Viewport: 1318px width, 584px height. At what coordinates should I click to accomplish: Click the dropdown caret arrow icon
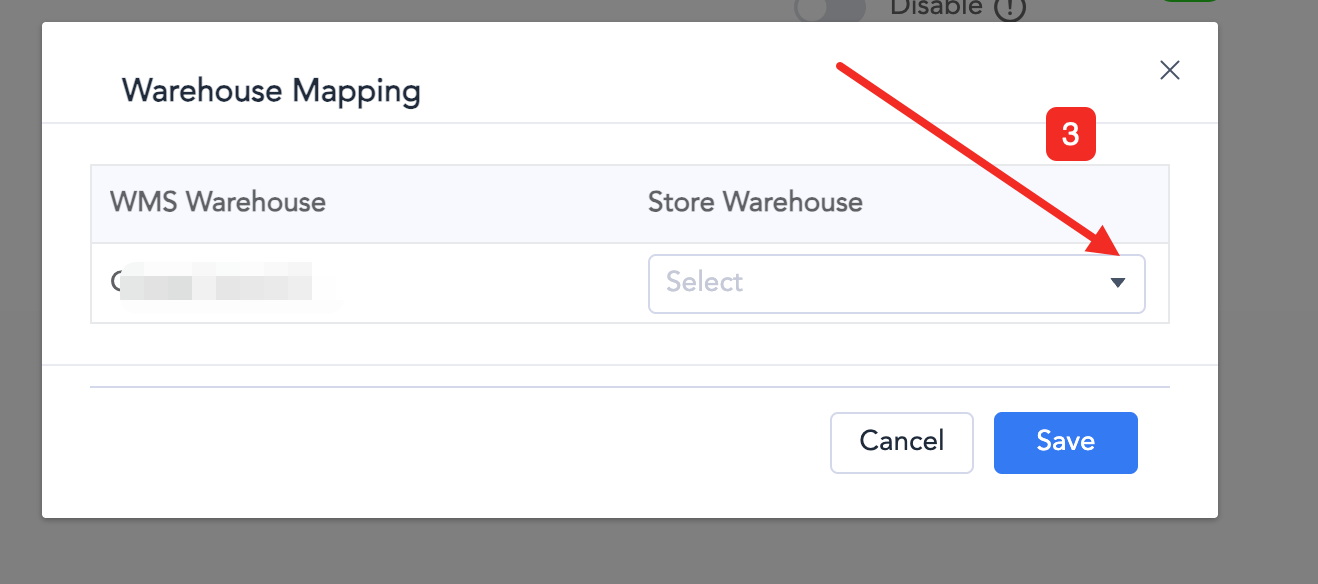(1118, 283)
